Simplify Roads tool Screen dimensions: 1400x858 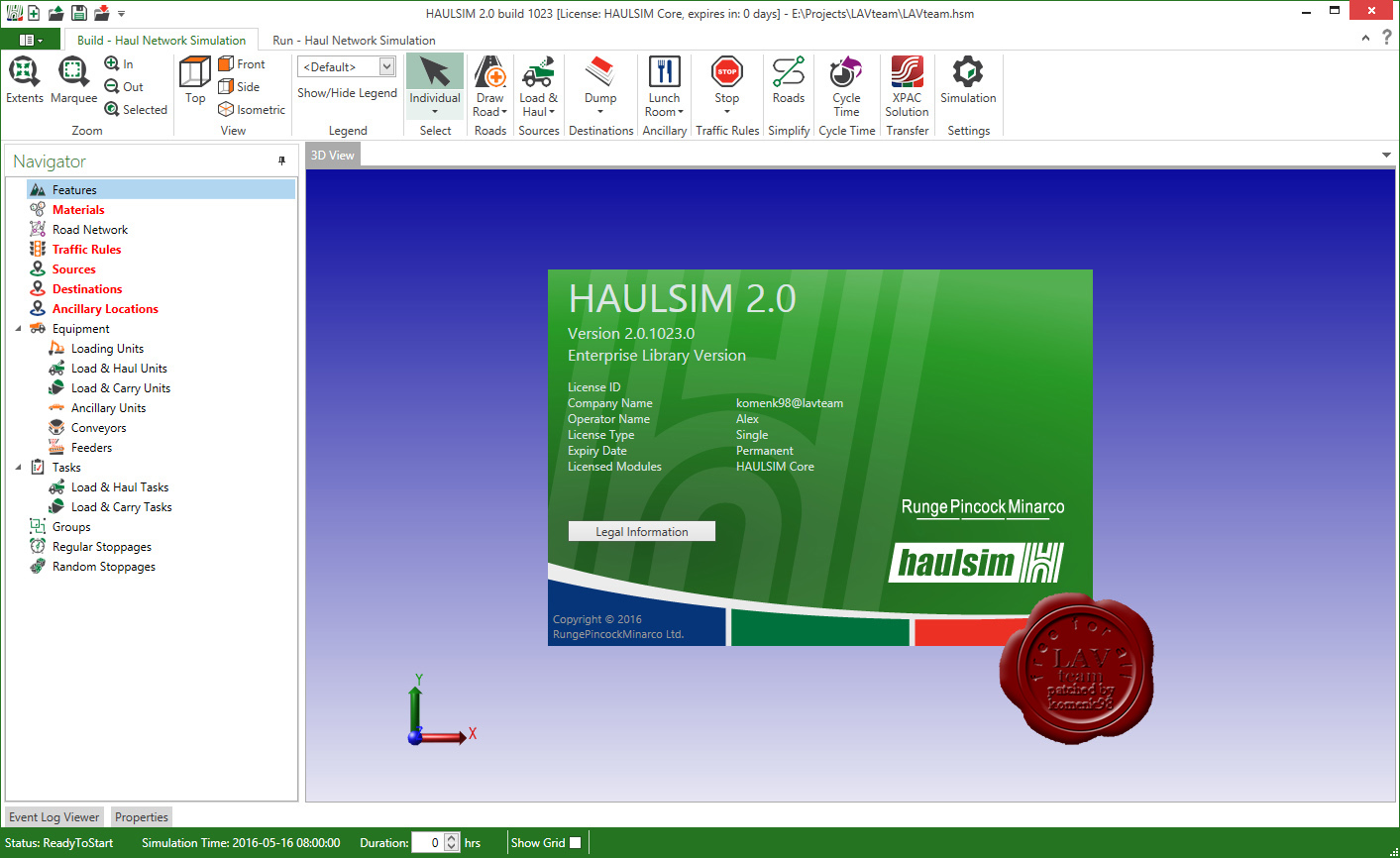[x=789, y=80]
